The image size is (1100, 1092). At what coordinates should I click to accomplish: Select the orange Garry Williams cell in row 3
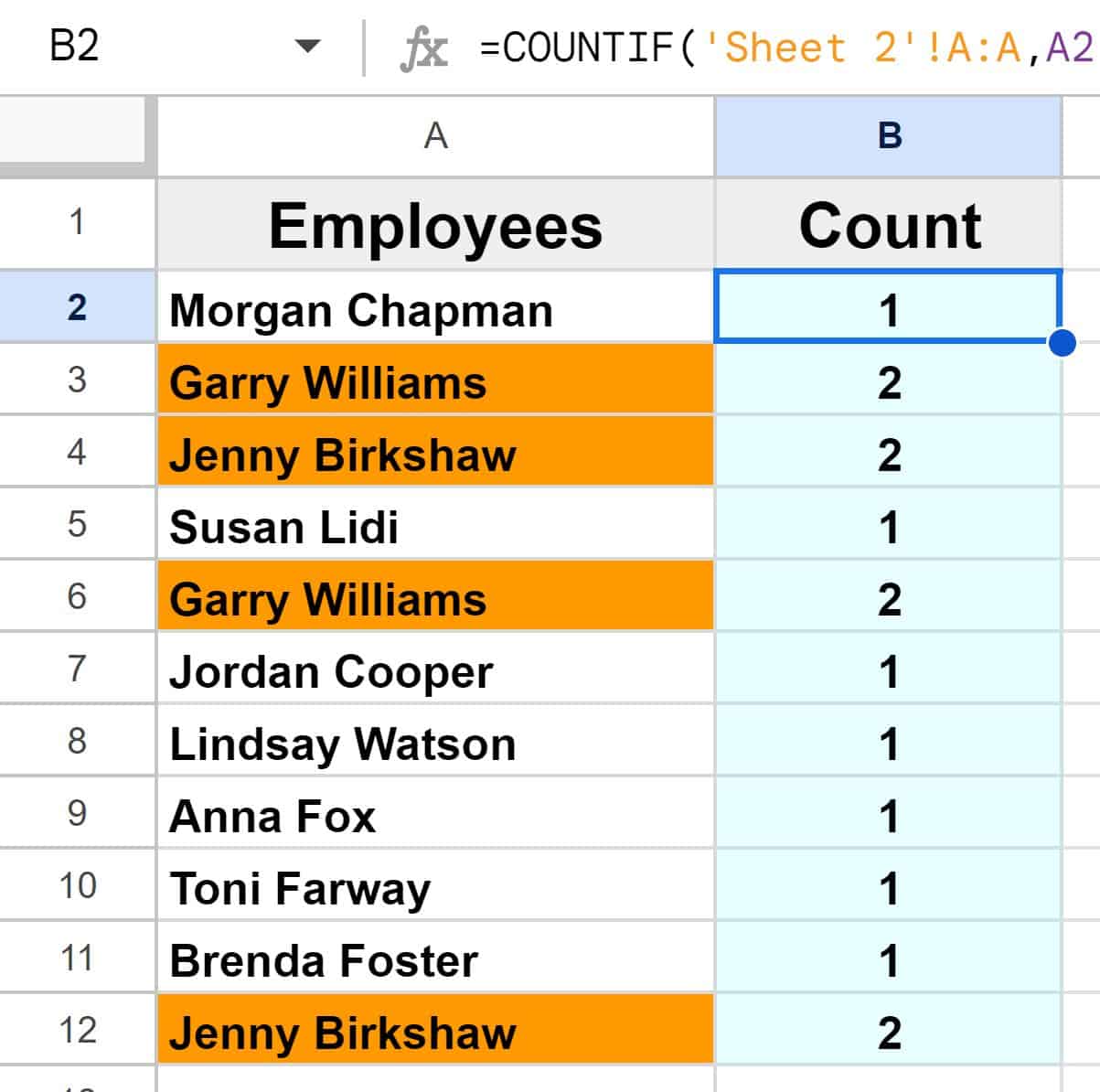[434, 382]
